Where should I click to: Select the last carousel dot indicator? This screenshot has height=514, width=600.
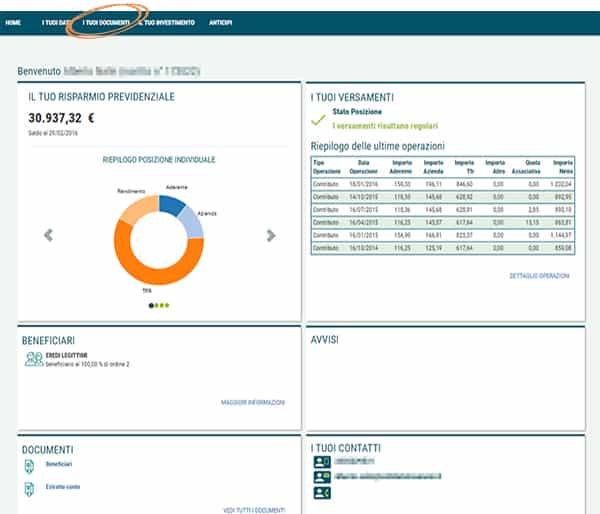(168, 305)
